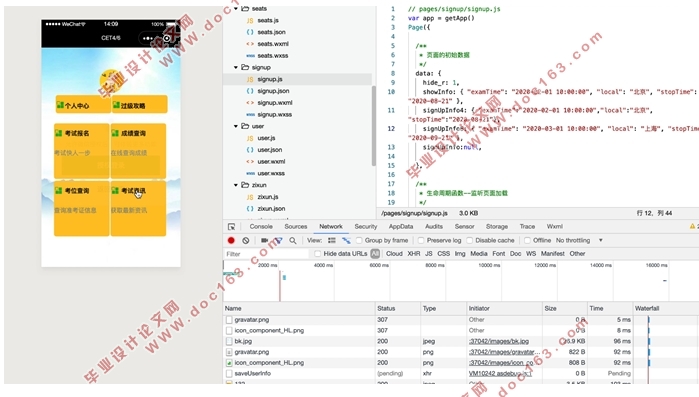The height and width of the screenshot is (397, 699).
Task: Tap the 考试报名 card
Action: click(x=82, y=151)
